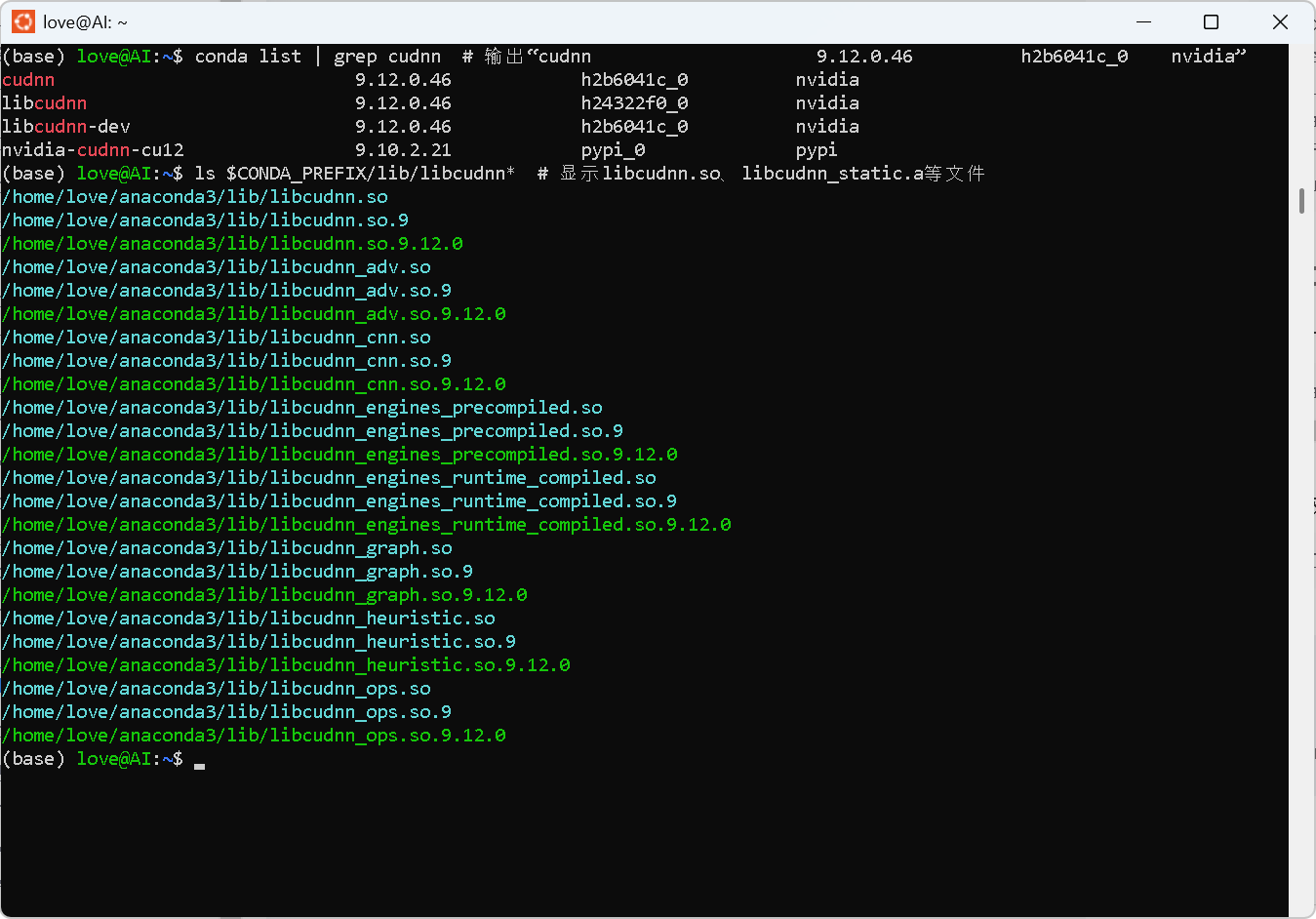Click green path libcudnn.so.9.12.0
The image size is (1316, 919).
pyautogui.click(x=232, y=244)
